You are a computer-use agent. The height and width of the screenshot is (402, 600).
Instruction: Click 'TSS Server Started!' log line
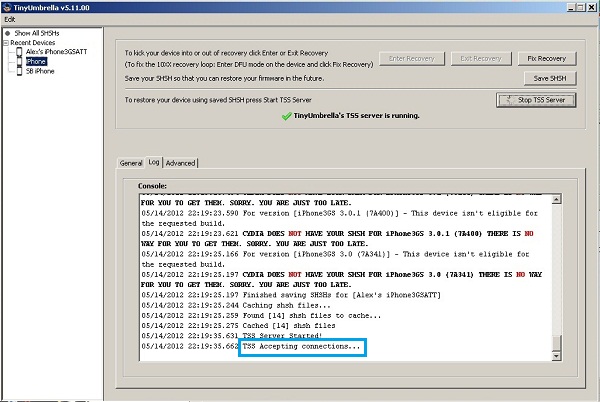click(282, 336)
